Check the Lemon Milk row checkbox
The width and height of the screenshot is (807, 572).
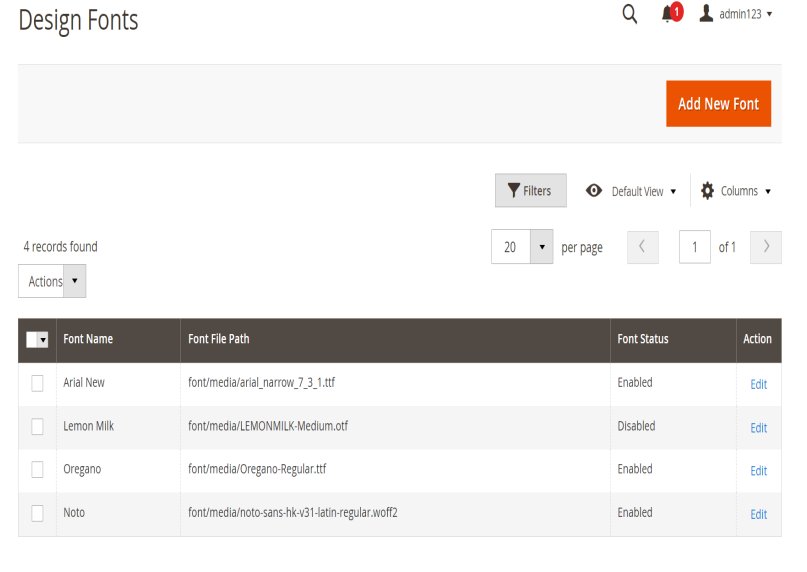coord(37,427)
